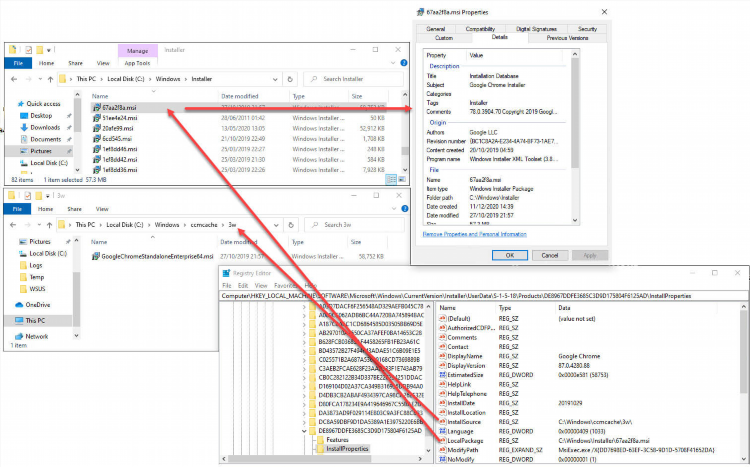Viewport: 750px width, 467px height.
Task: Select Features key in registry tree
Action: click(337, 440)
